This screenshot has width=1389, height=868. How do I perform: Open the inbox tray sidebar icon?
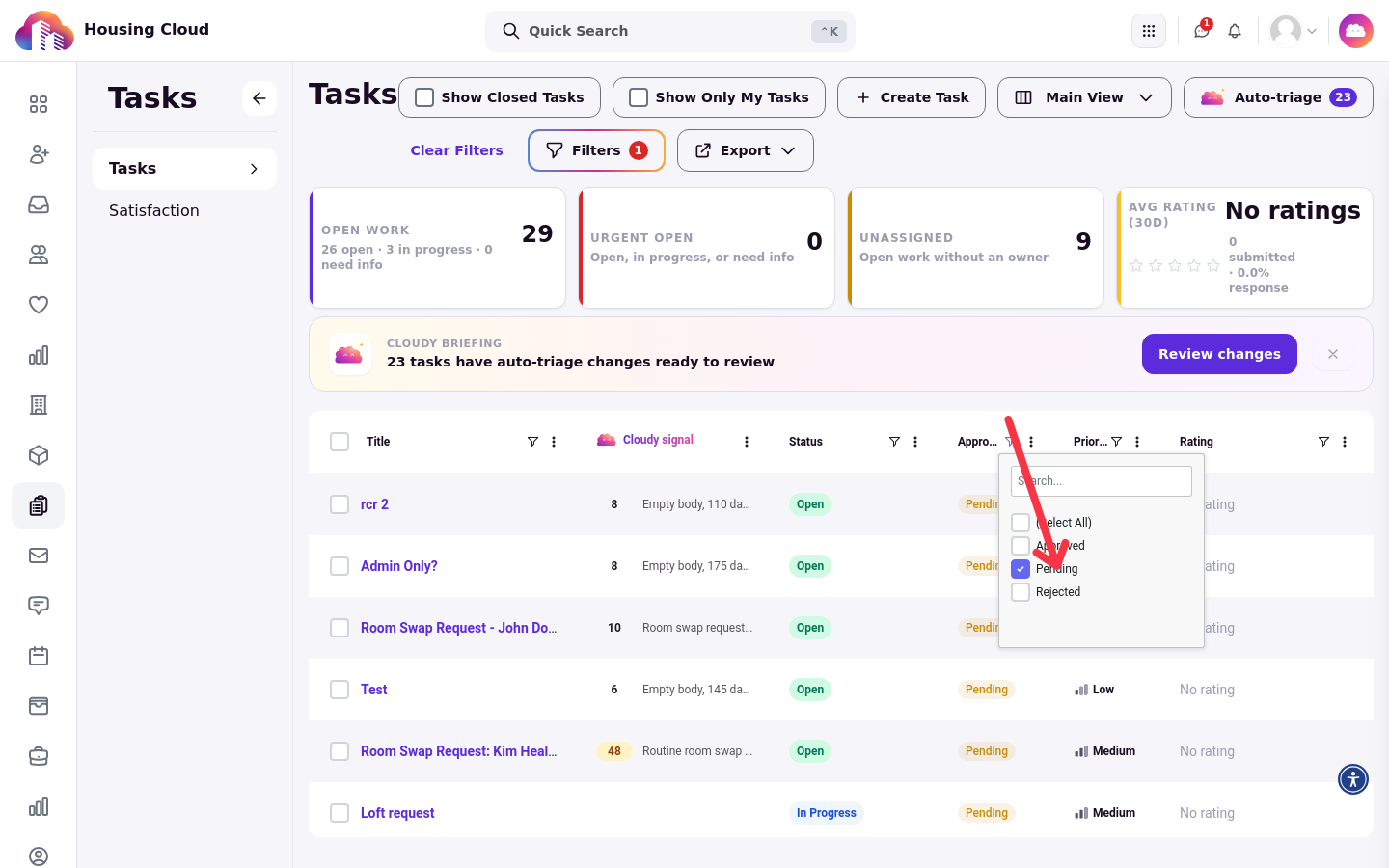pos(39,204)
